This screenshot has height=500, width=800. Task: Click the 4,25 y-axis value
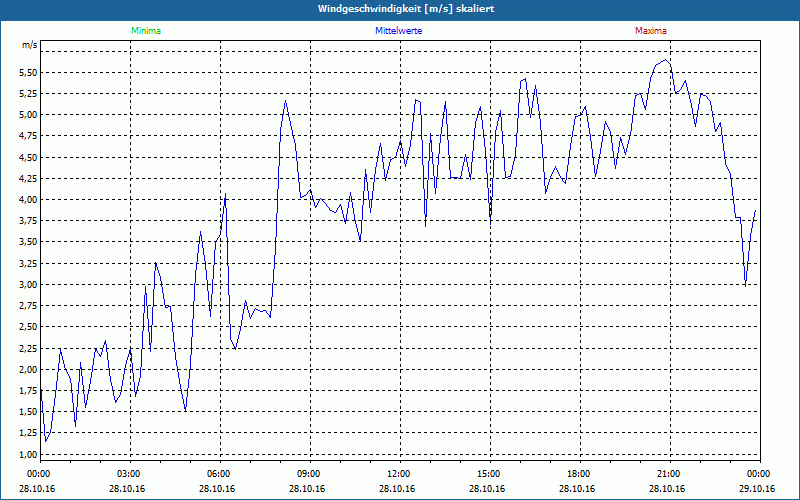29,179
